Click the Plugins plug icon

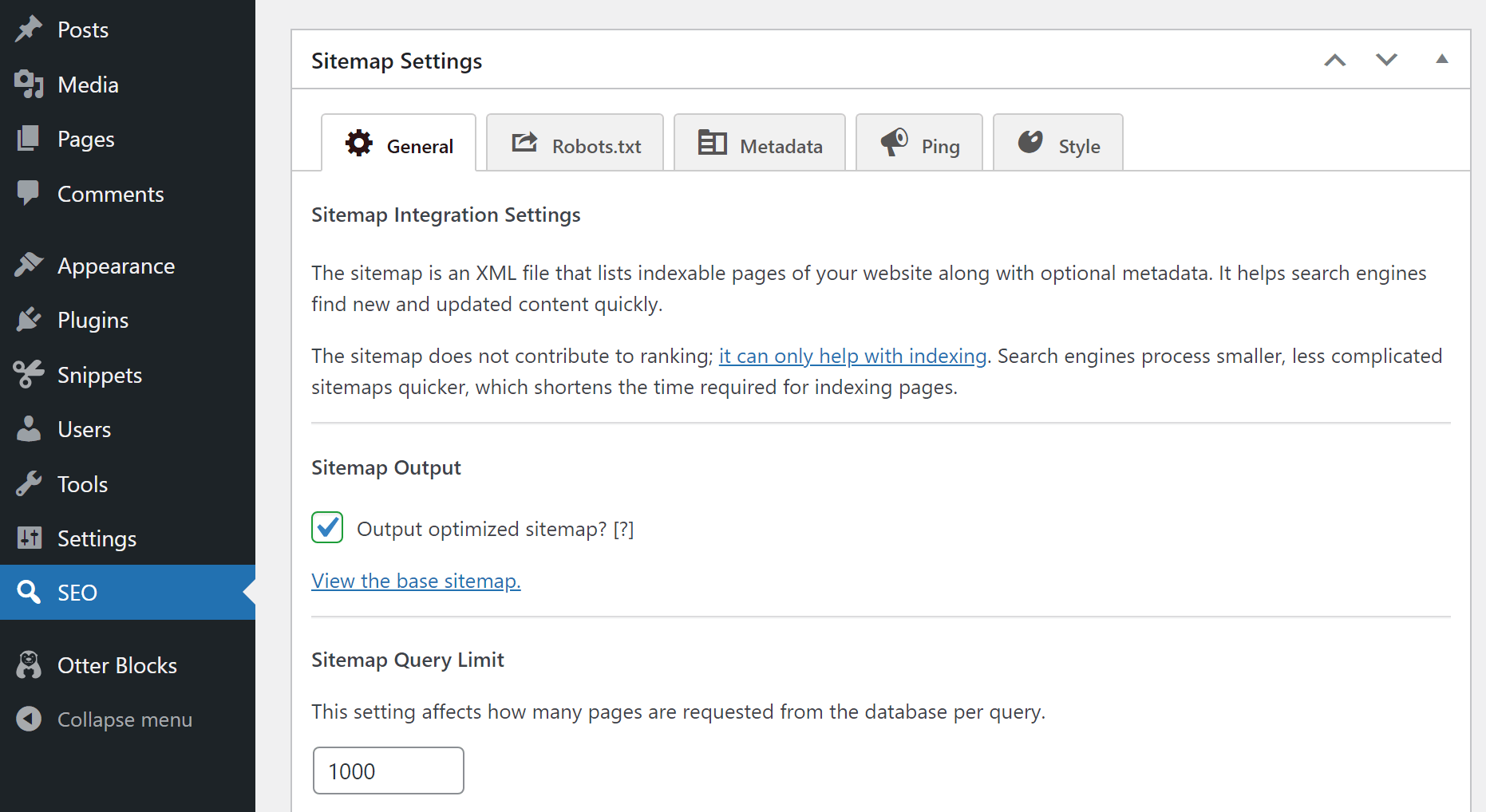click(29, 320)
